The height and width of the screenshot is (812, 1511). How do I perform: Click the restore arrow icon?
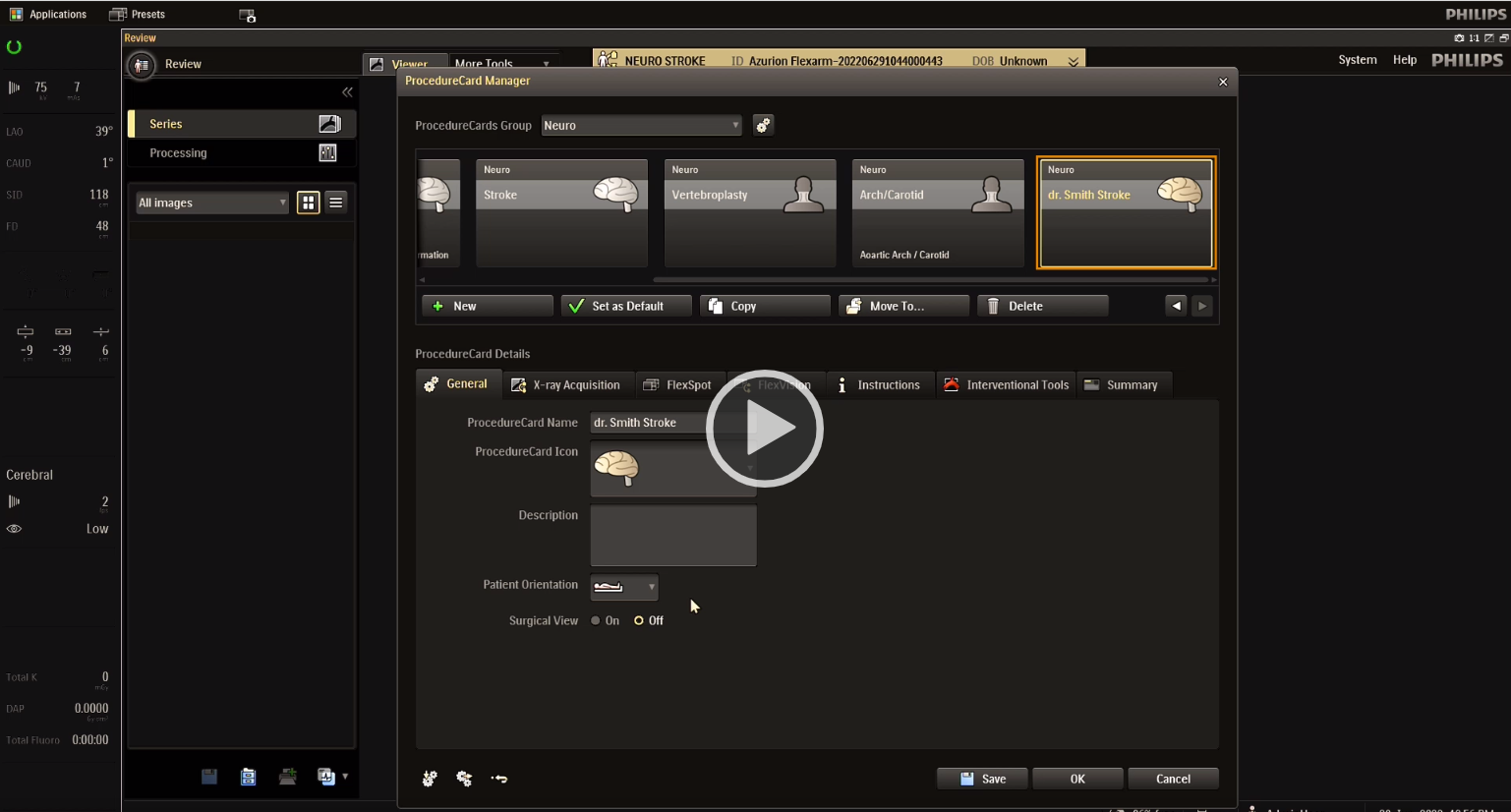499,779
